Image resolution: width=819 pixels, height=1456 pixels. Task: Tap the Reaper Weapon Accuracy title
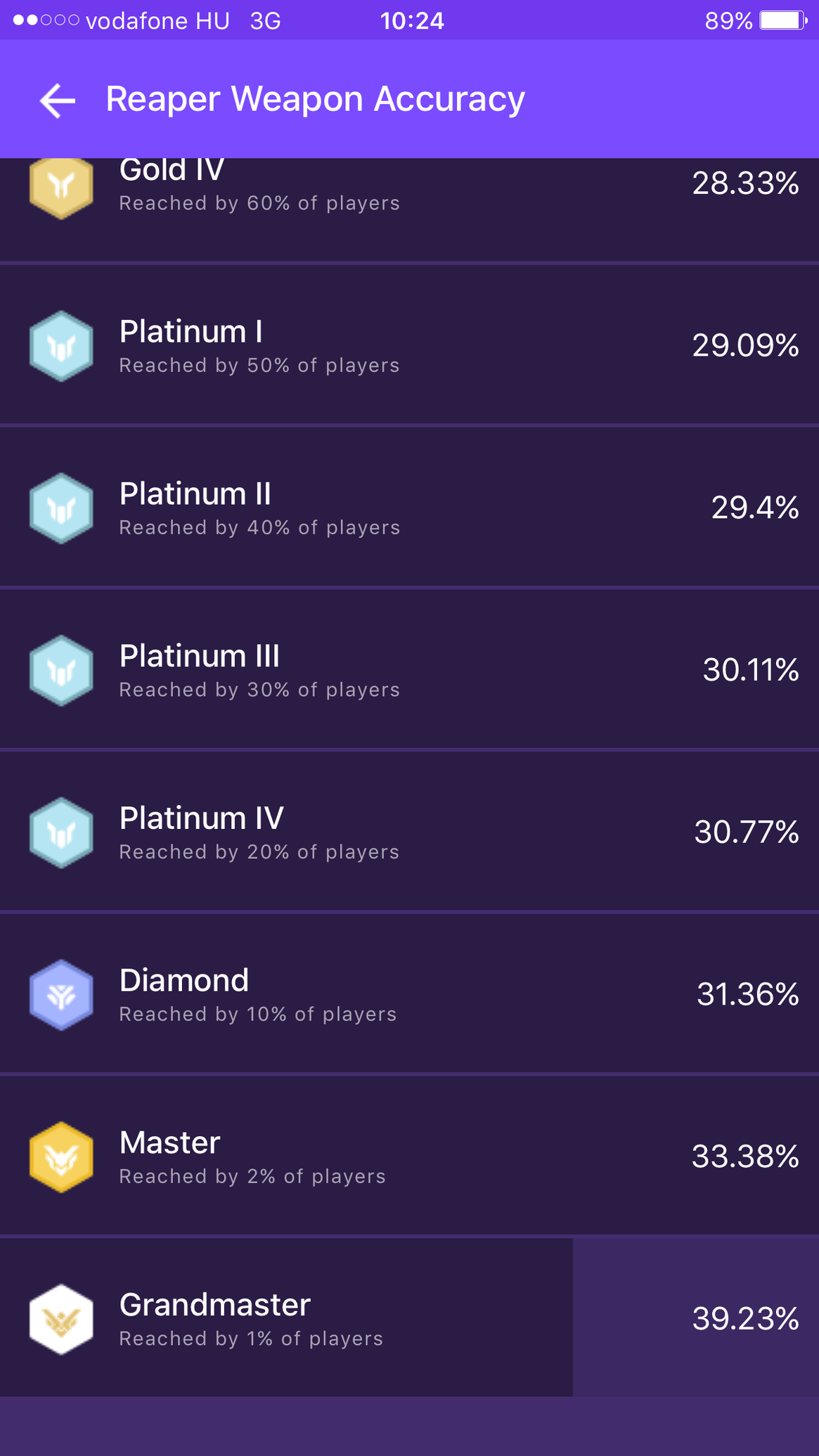(315, 99)
